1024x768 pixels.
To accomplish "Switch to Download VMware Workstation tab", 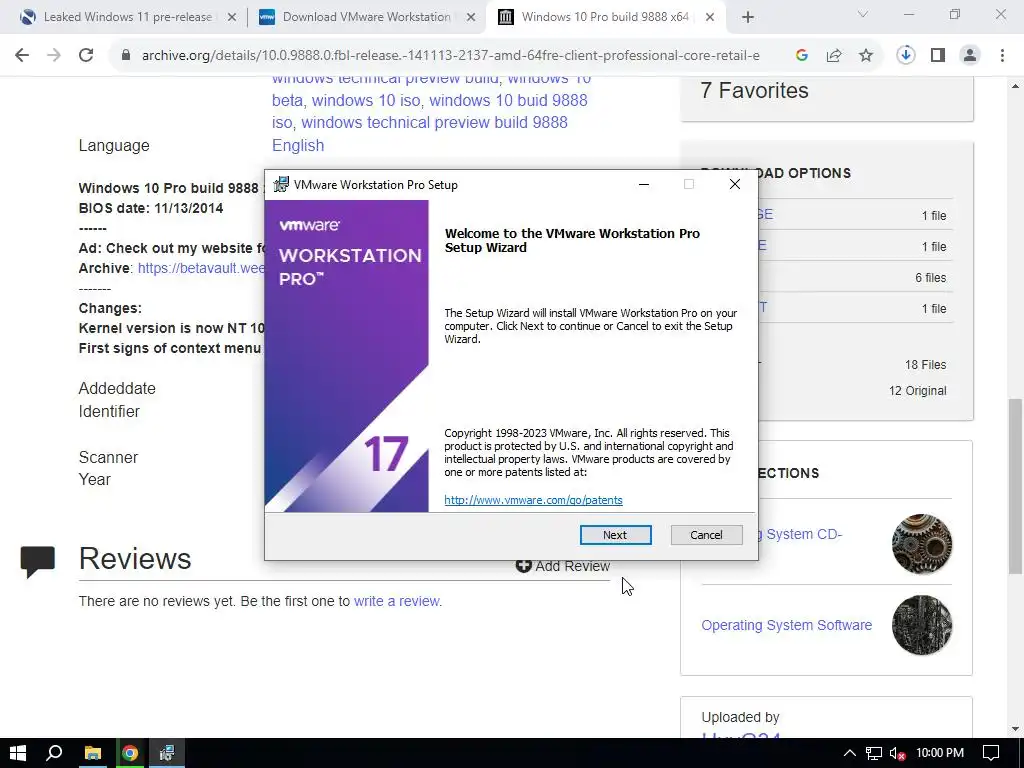I will click(x=366, y=17).
